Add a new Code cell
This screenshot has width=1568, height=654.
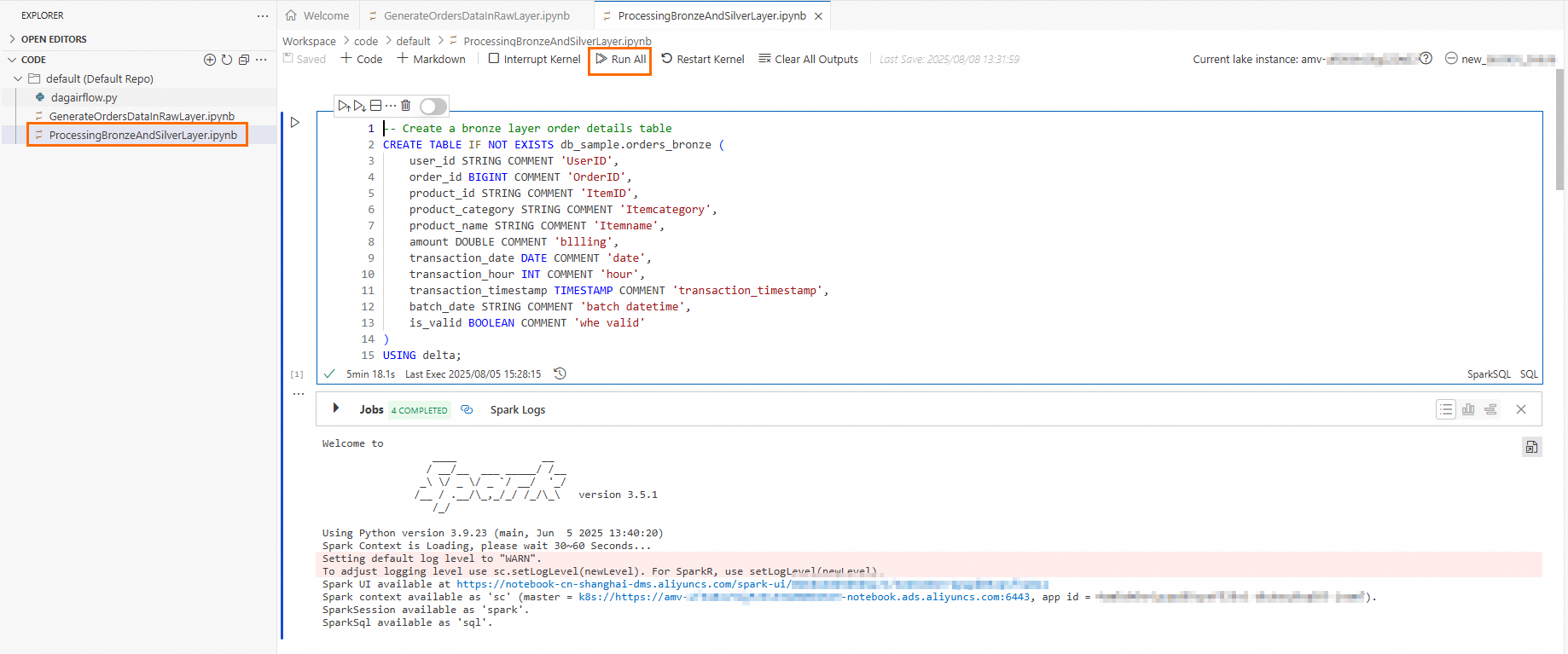[362, 59]
